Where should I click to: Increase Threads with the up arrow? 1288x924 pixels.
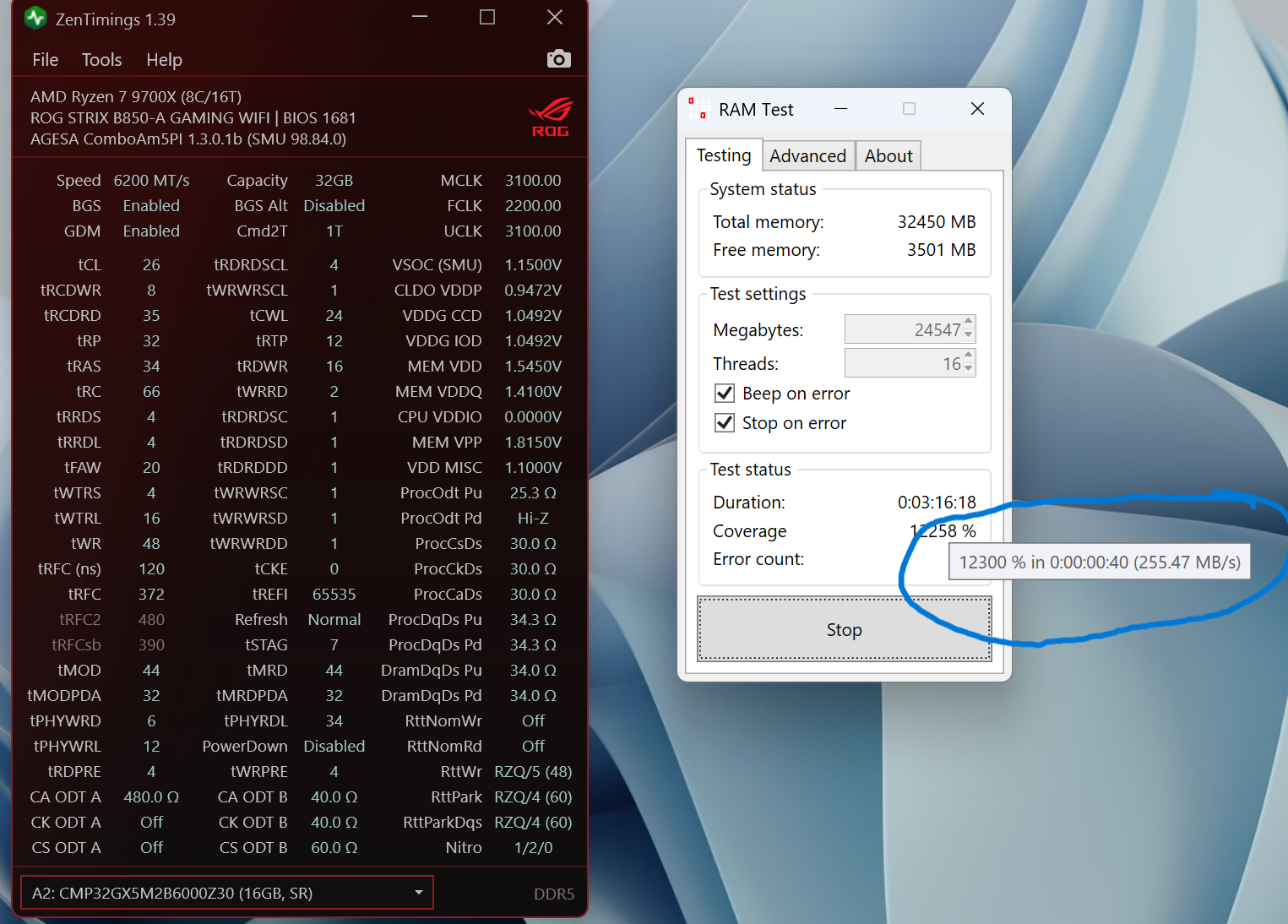tap(969, 356)
